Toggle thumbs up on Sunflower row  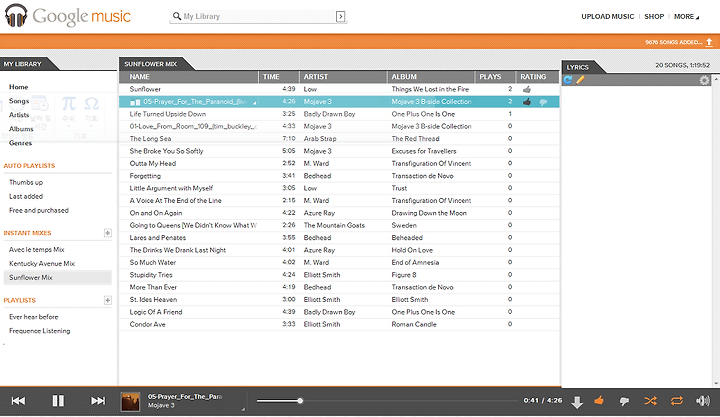coord(527,90)
